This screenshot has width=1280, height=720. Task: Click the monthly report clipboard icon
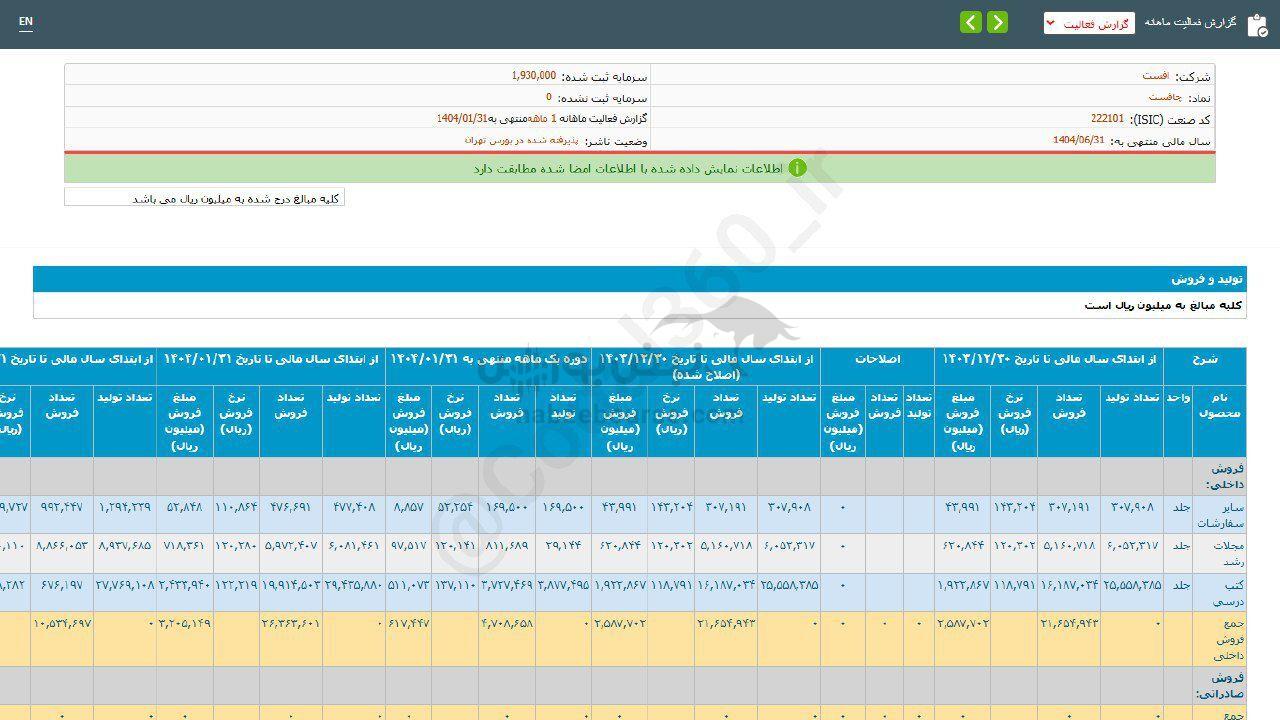pyautogui.click(x=1256, y=25)
